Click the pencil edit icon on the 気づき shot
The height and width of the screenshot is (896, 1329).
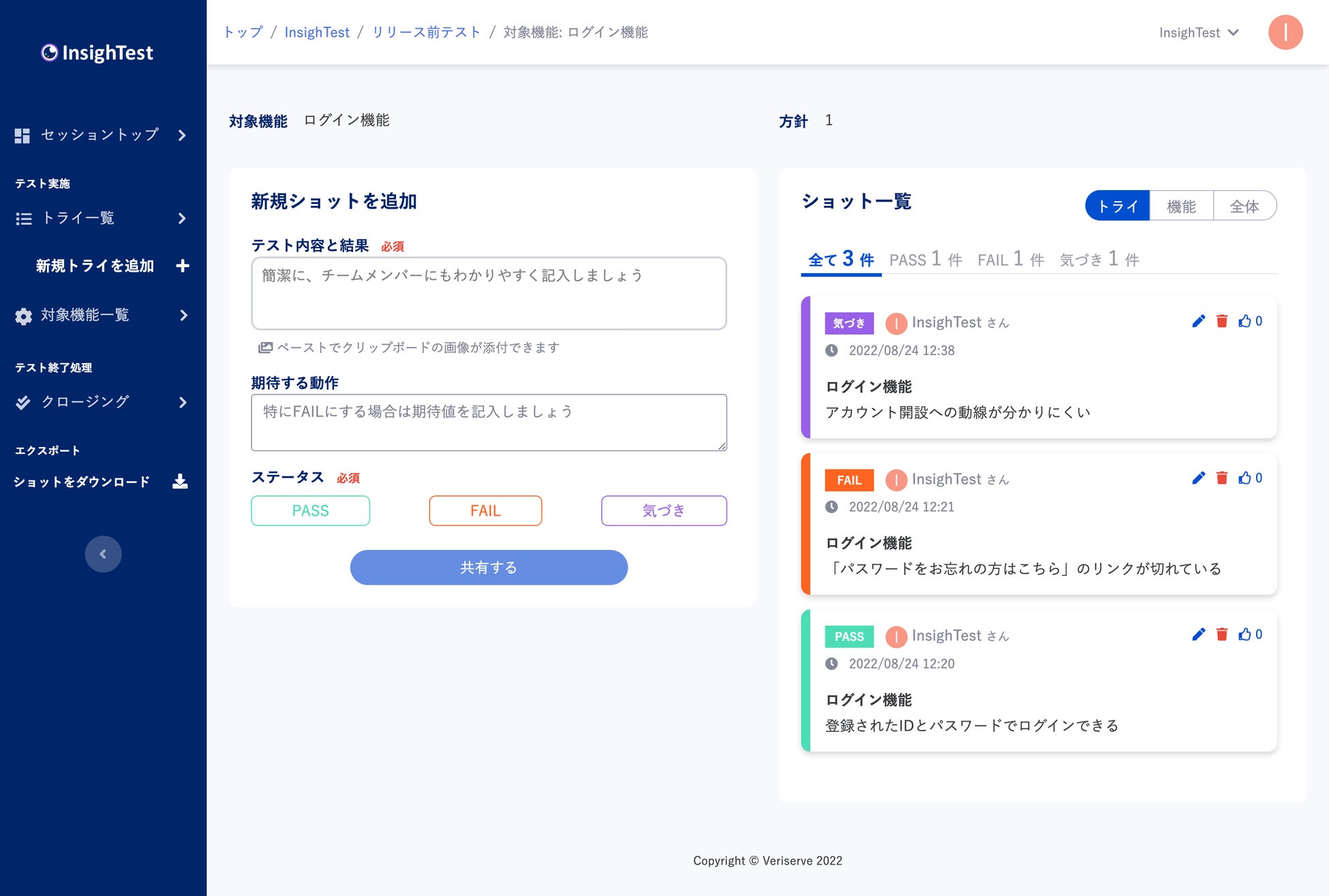(x=1198, y=321)
